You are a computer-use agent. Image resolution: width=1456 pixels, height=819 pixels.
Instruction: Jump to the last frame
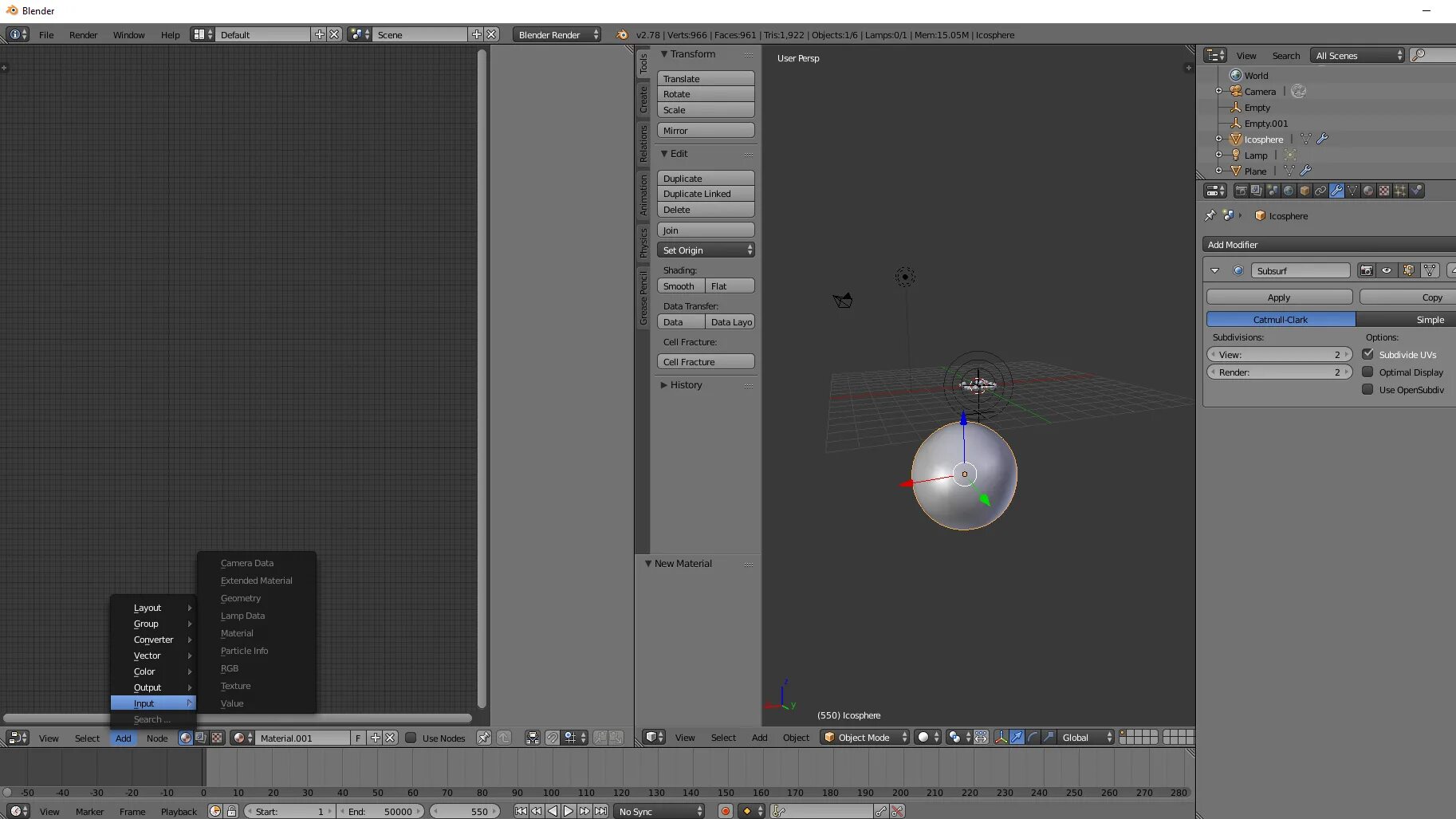(x=600, y=811)
